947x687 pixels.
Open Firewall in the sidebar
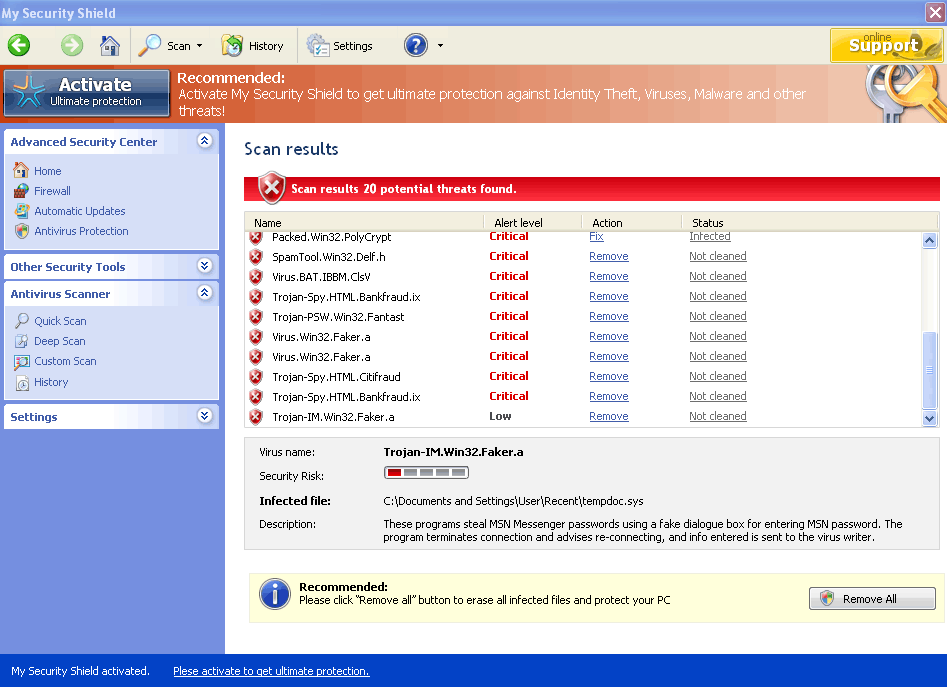[x=52, y=191]
